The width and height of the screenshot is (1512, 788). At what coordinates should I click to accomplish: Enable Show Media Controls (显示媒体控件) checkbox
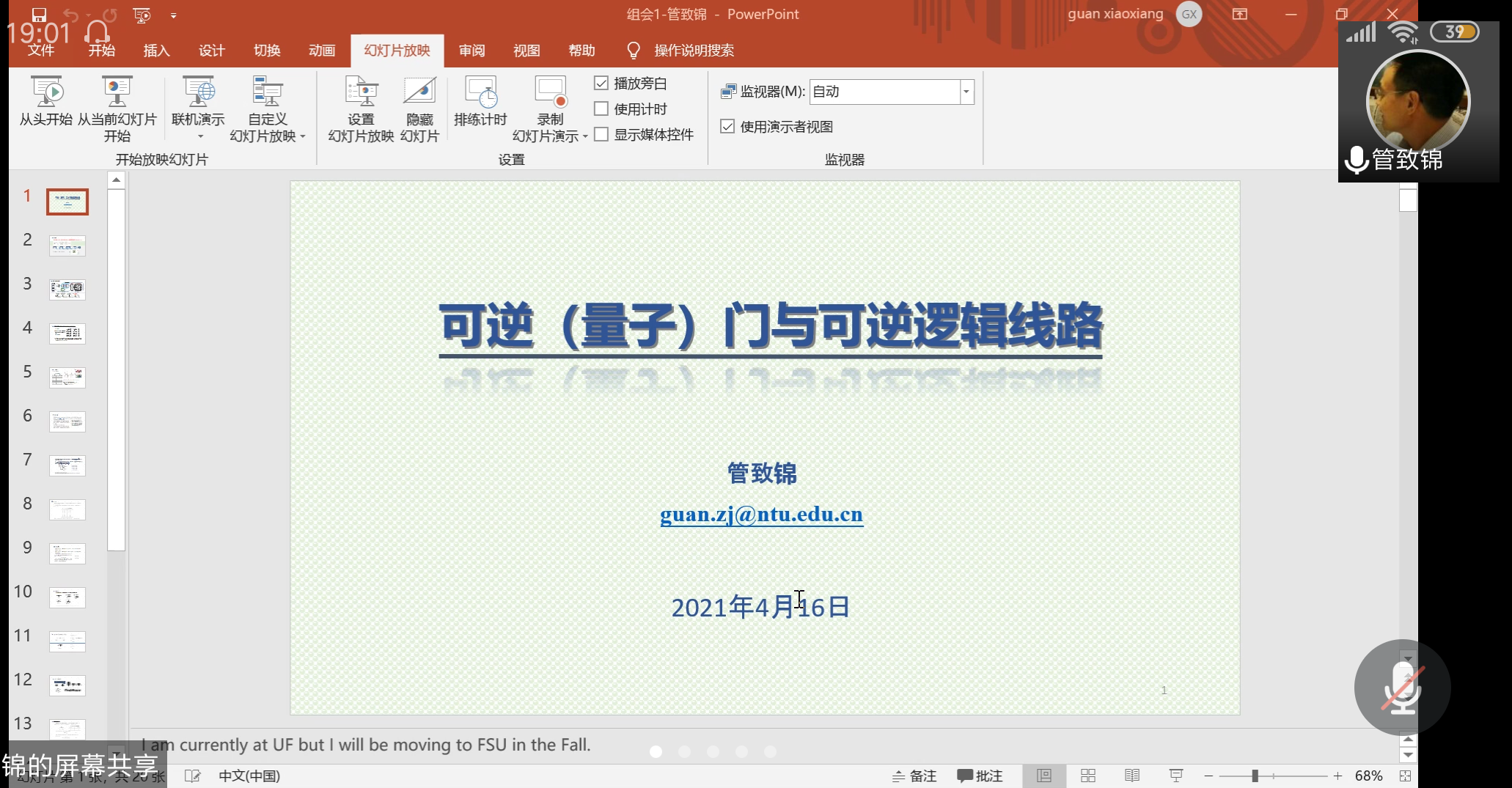pos(601,135)
